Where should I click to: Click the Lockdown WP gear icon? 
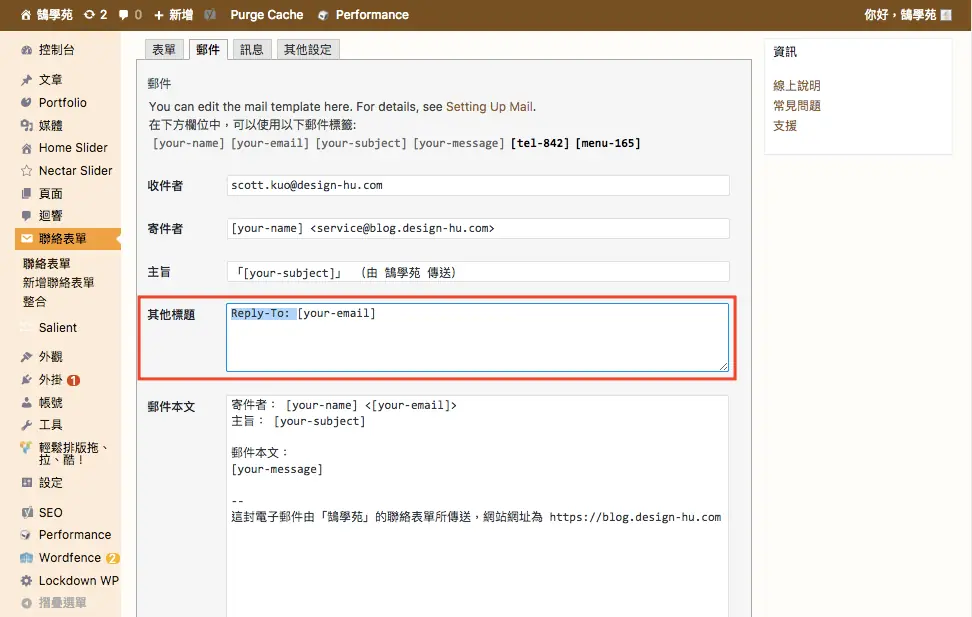tap(26, 581)
